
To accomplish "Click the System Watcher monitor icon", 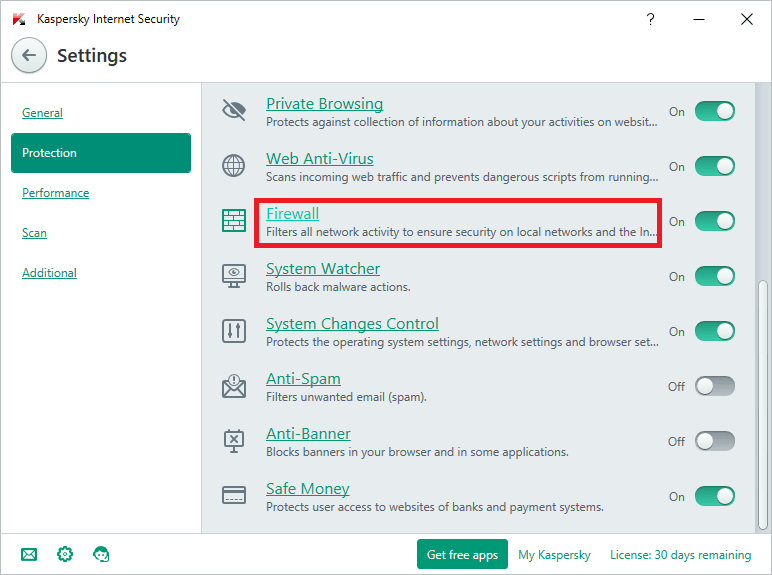I will click(234, 276).
